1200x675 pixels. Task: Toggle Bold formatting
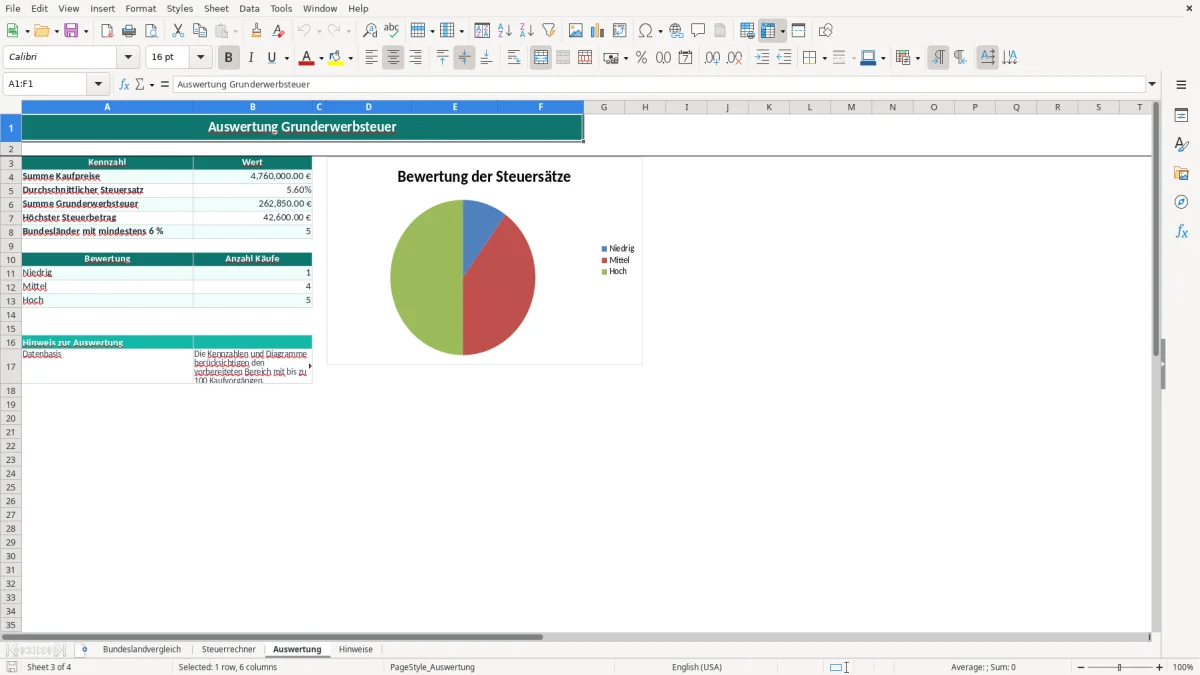click(x=228, y=58)
